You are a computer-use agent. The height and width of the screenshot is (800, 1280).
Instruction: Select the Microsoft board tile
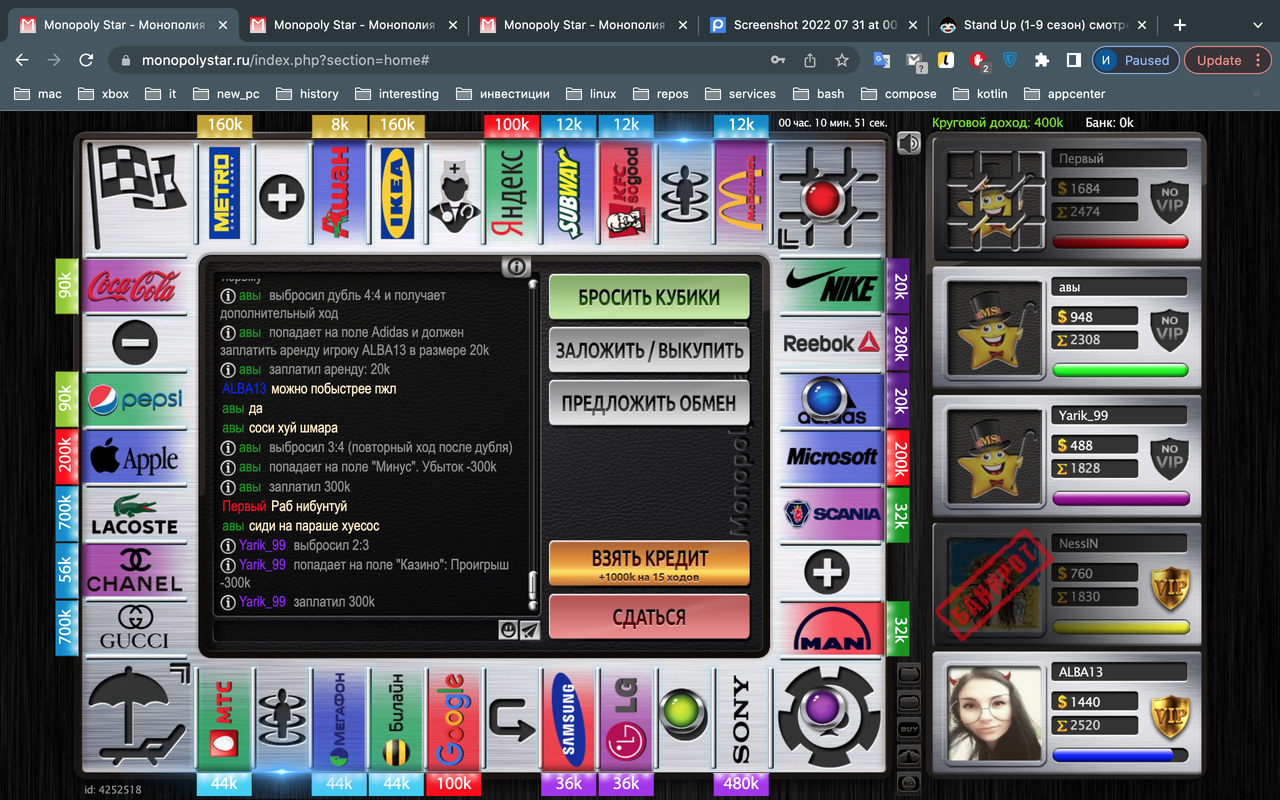point(832,457)
